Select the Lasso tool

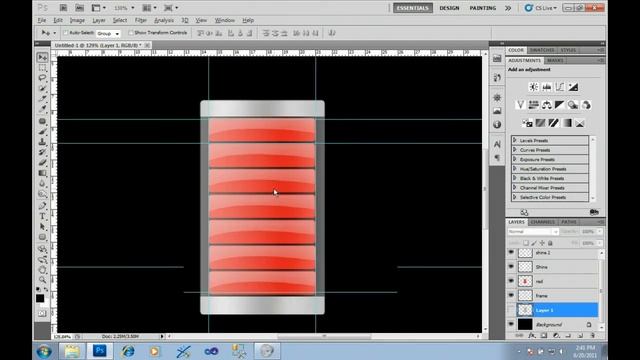[x=42, y=78]
